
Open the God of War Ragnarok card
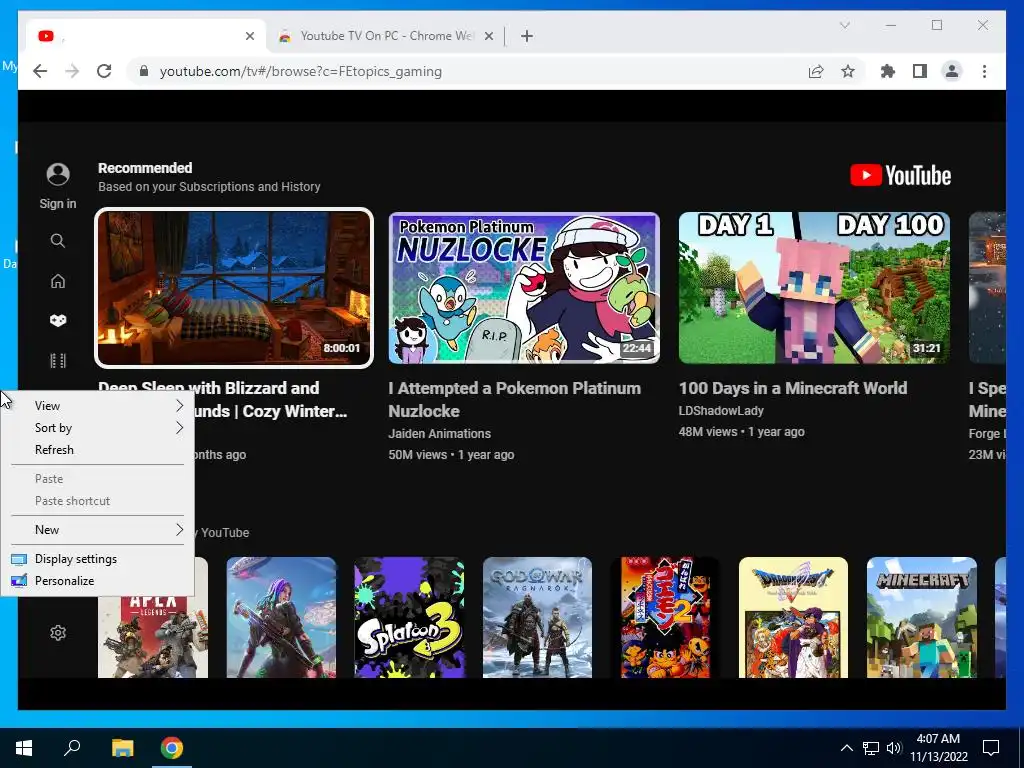(537, 617)
